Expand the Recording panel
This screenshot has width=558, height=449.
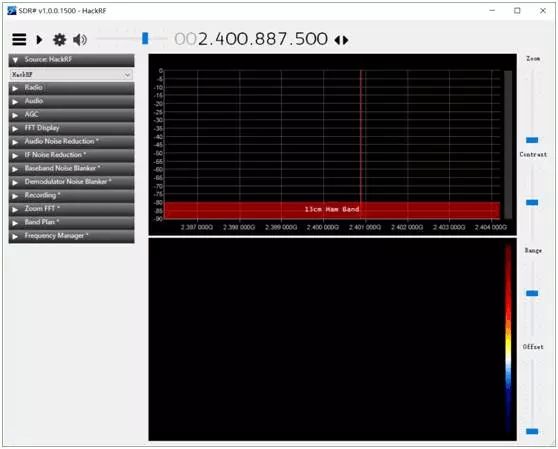click(72, 196)
